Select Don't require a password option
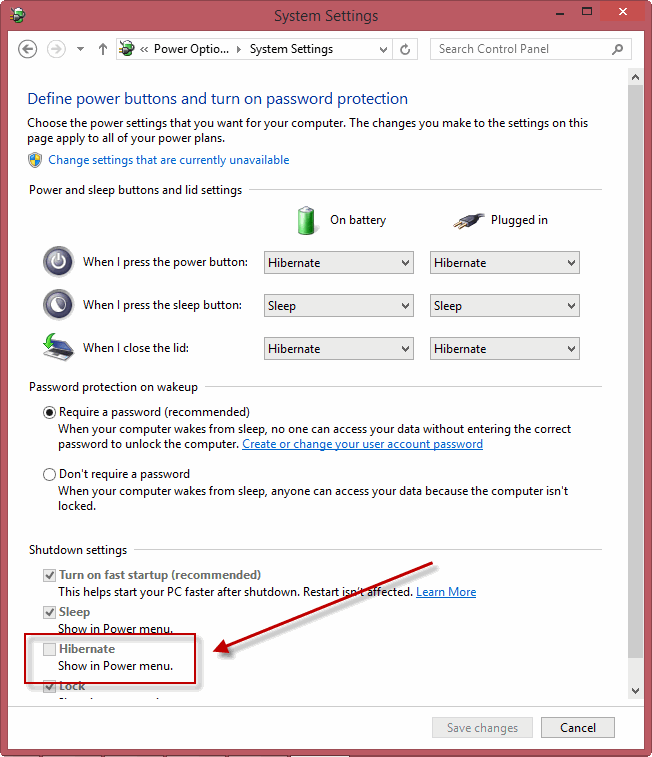The width and height of the screenshot is (652, 757). (49, 474)
